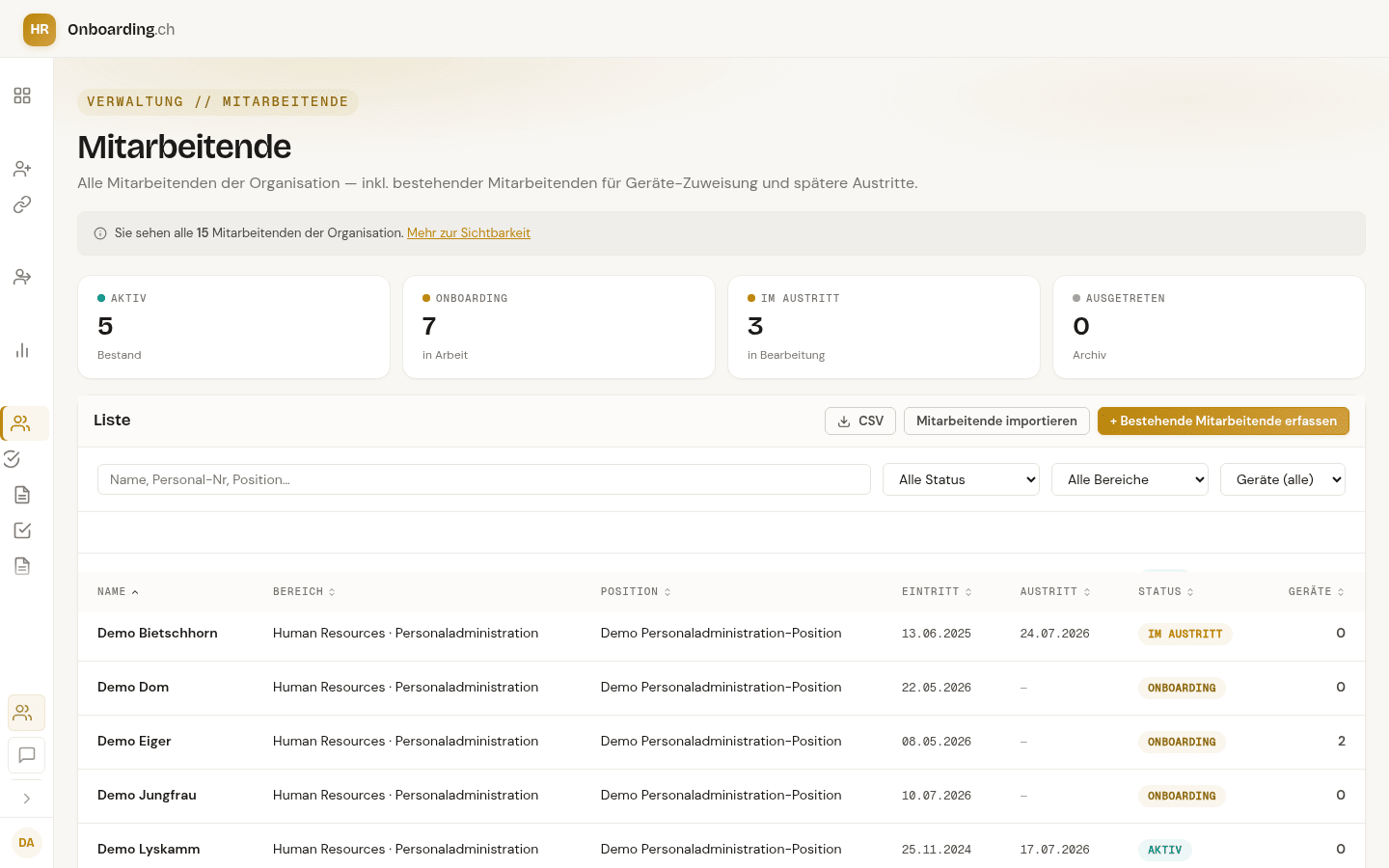The height and width of the screenshot is (868, 1389).
Task: Sort the table by Status column
Action: [1166, 592]
